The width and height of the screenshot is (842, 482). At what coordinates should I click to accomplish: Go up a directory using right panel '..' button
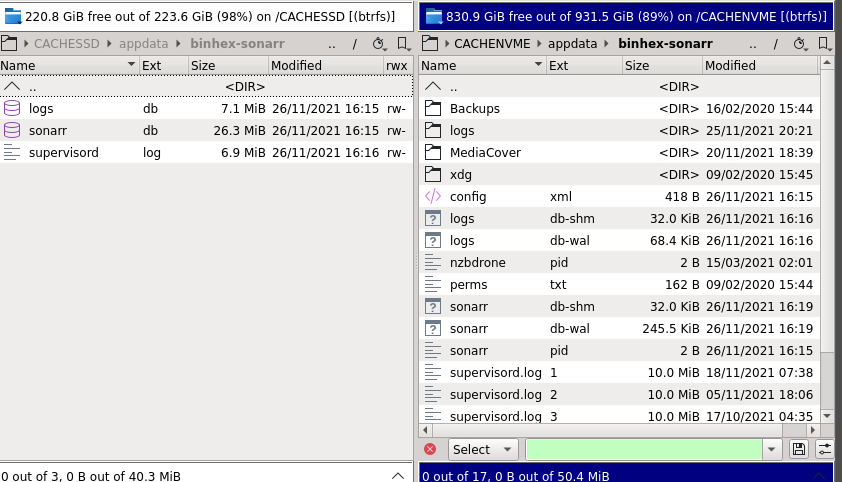pos(753,44)
